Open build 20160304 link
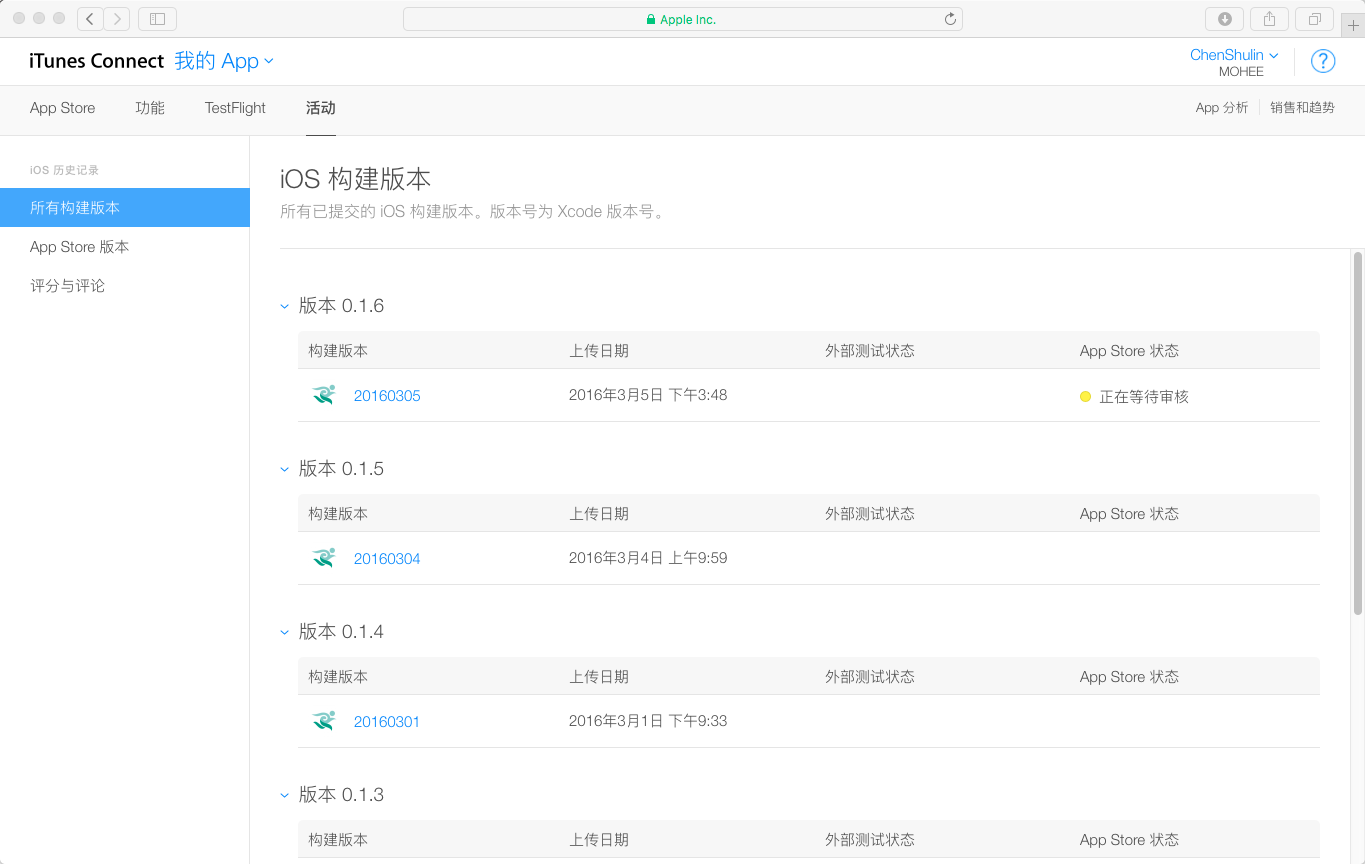The image size is (1365, 864). pos(387,559)
